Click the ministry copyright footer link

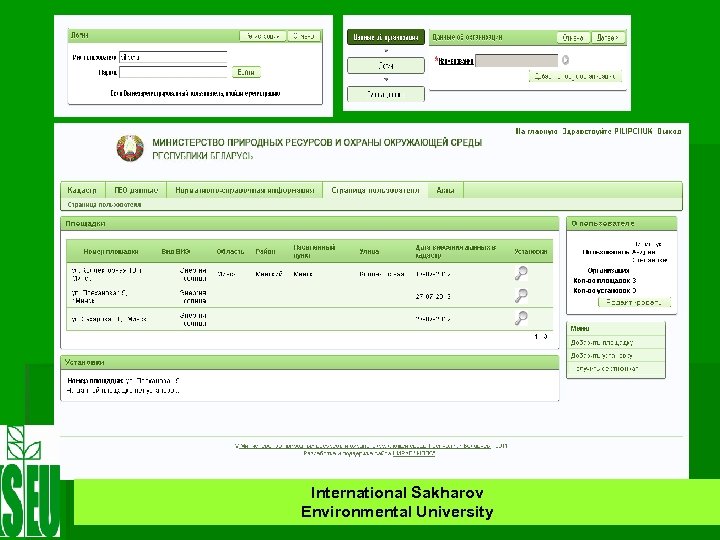pos(363,446)
